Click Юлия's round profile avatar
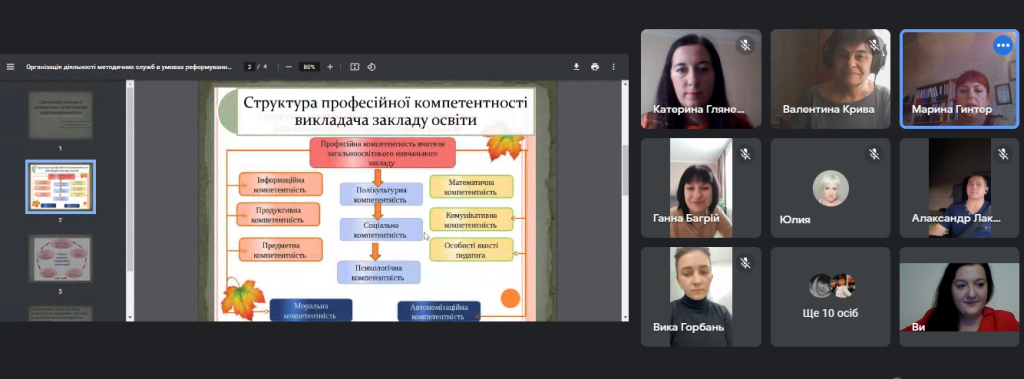Viewport: 1024px width, 379px height. coord(831,188)
